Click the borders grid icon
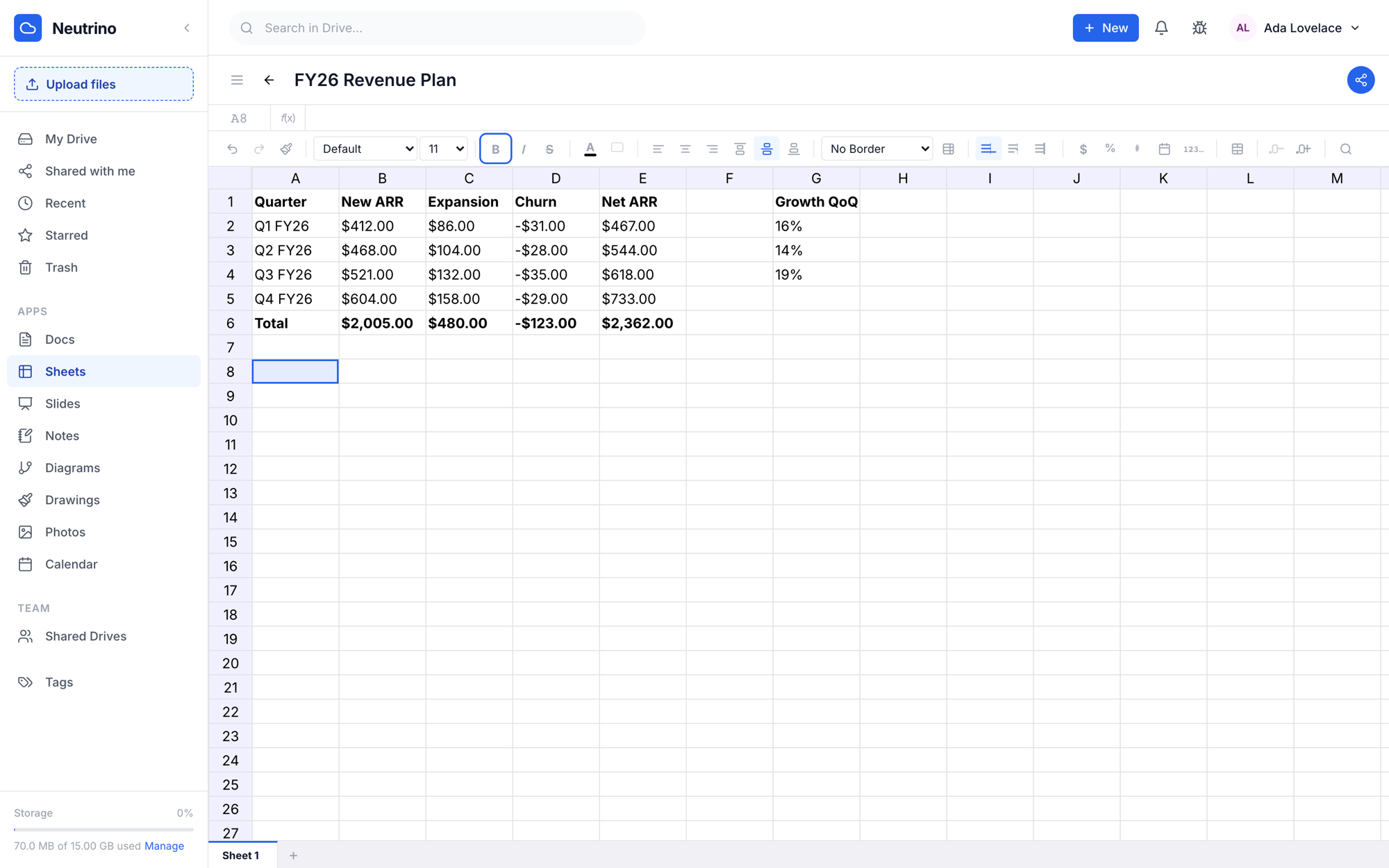The width and height of the screenshot is (1389, 868). coord(948,149)
